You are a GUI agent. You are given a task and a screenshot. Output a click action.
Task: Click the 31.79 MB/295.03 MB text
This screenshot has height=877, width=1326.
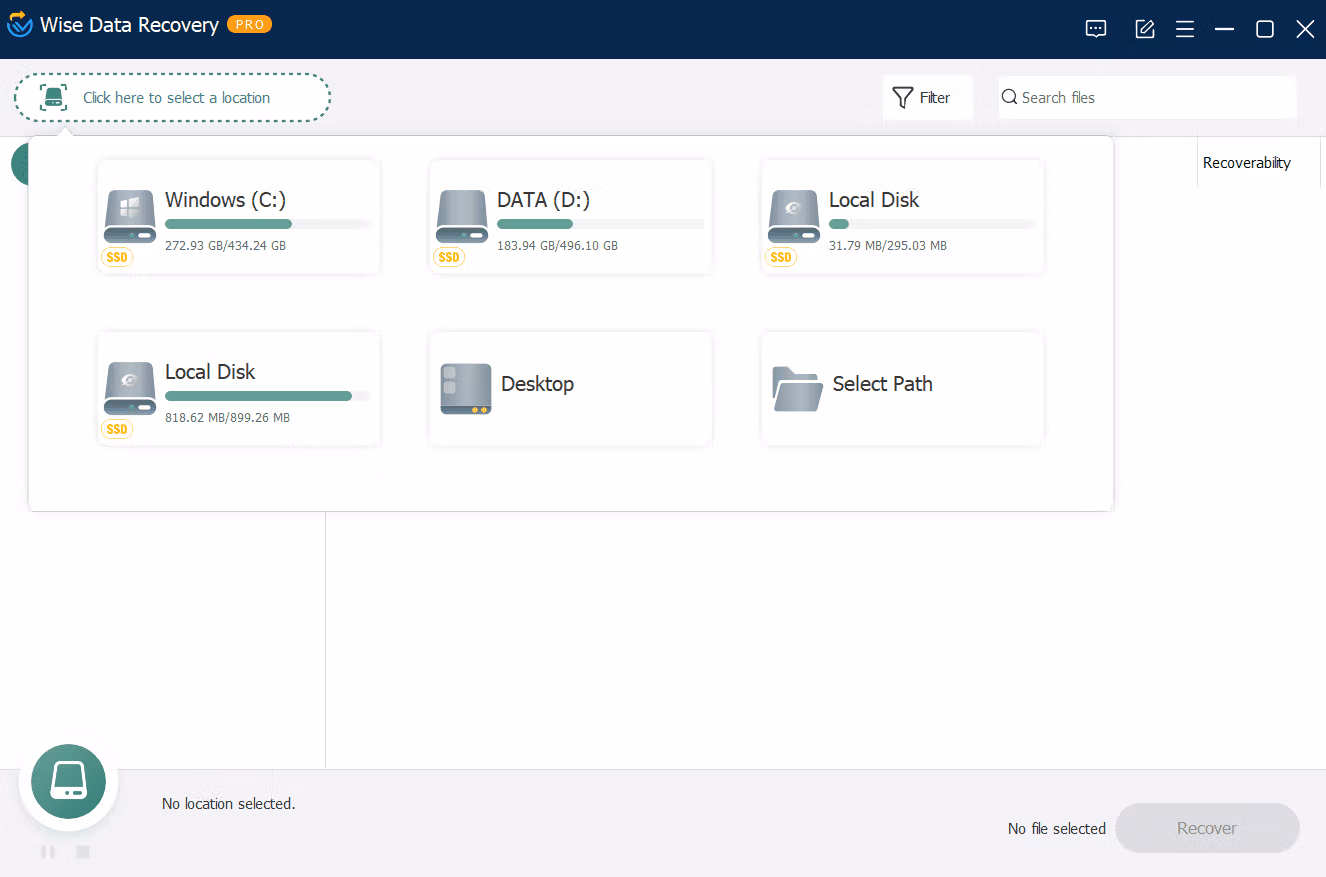pos(888,245)
